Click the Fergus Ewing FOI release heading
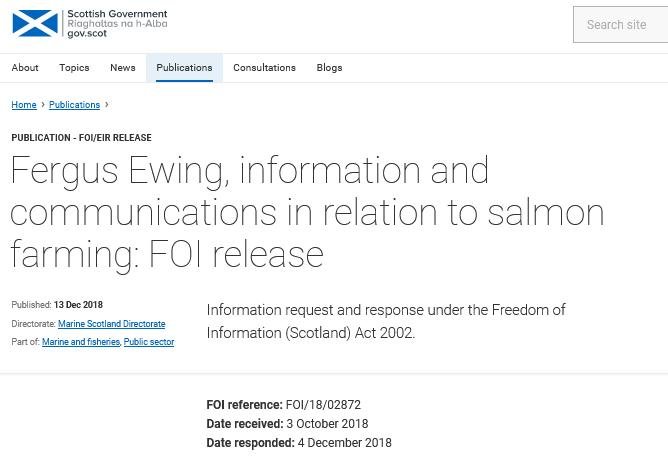 tap(307, 212)
